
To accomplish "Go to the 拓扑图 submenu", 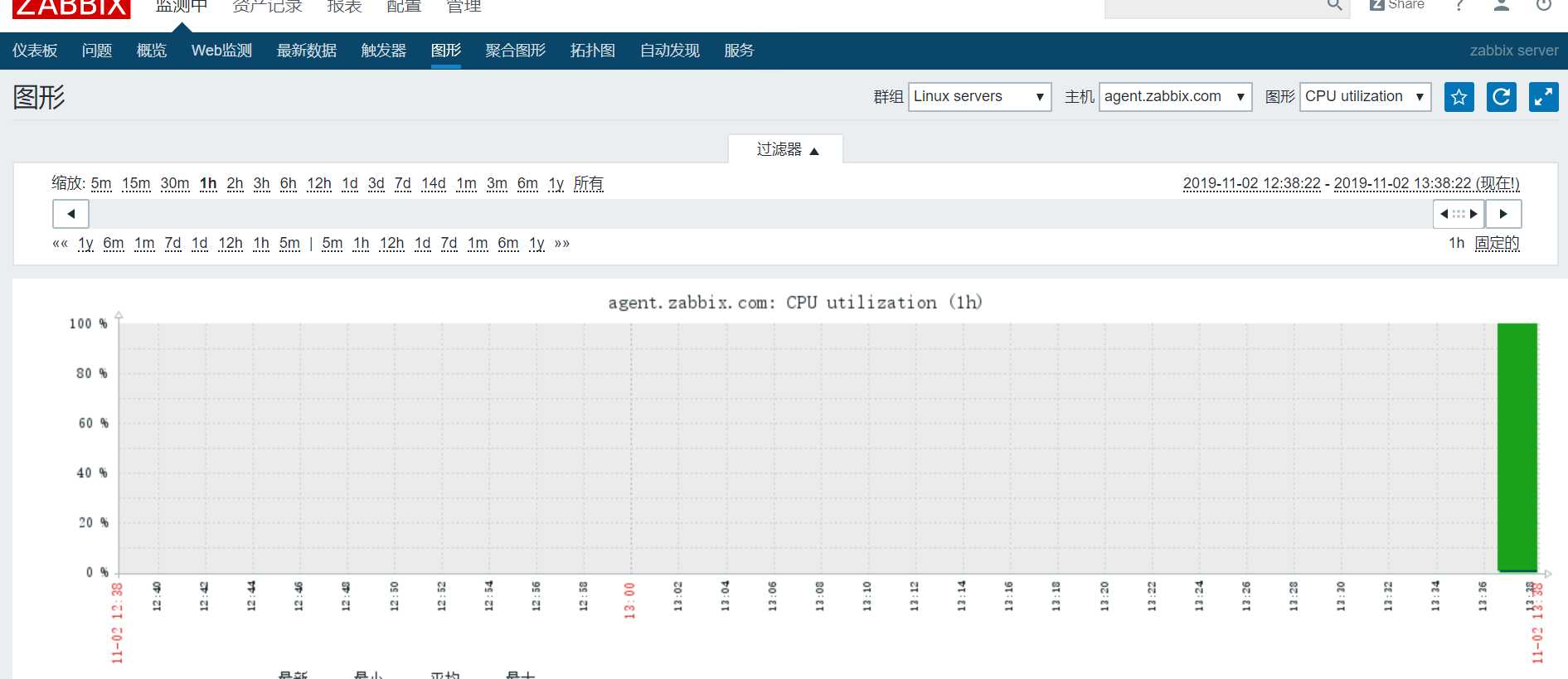I will (593, 51).
